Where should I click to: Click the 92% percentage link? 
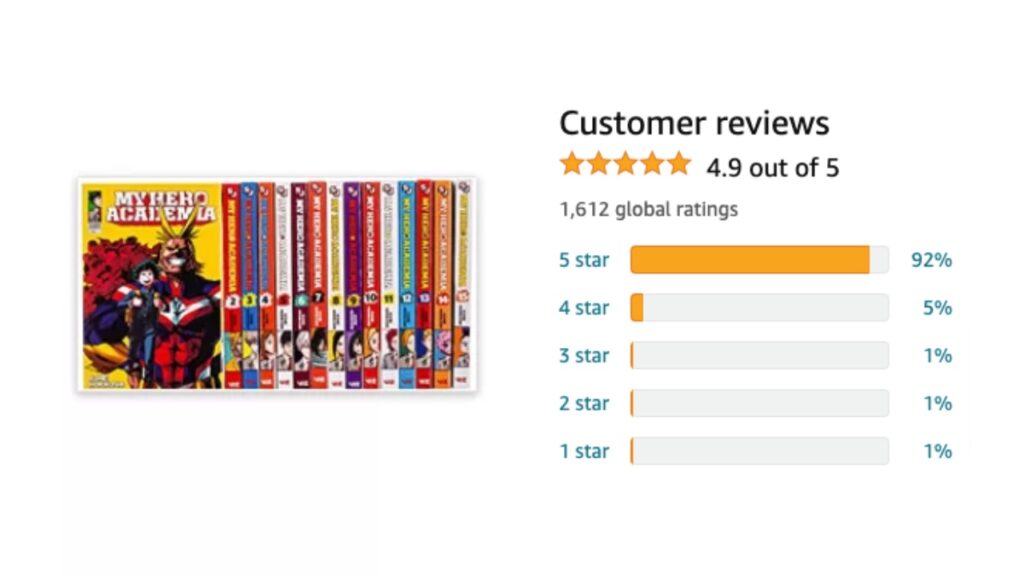click(931, 260)
